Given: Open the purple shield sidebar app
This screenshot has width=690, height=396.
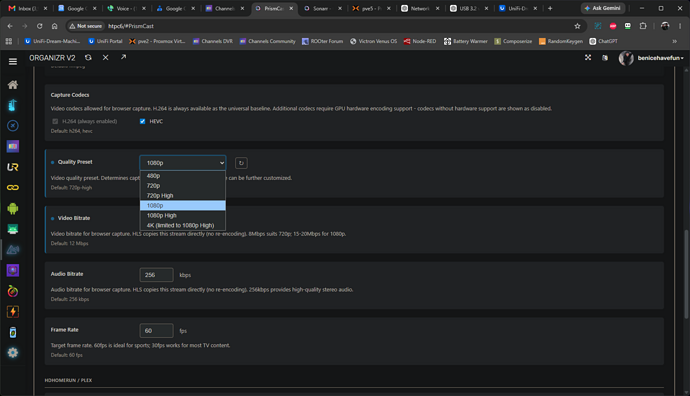Looking at the screenshot, I should [x=13, y=270].
